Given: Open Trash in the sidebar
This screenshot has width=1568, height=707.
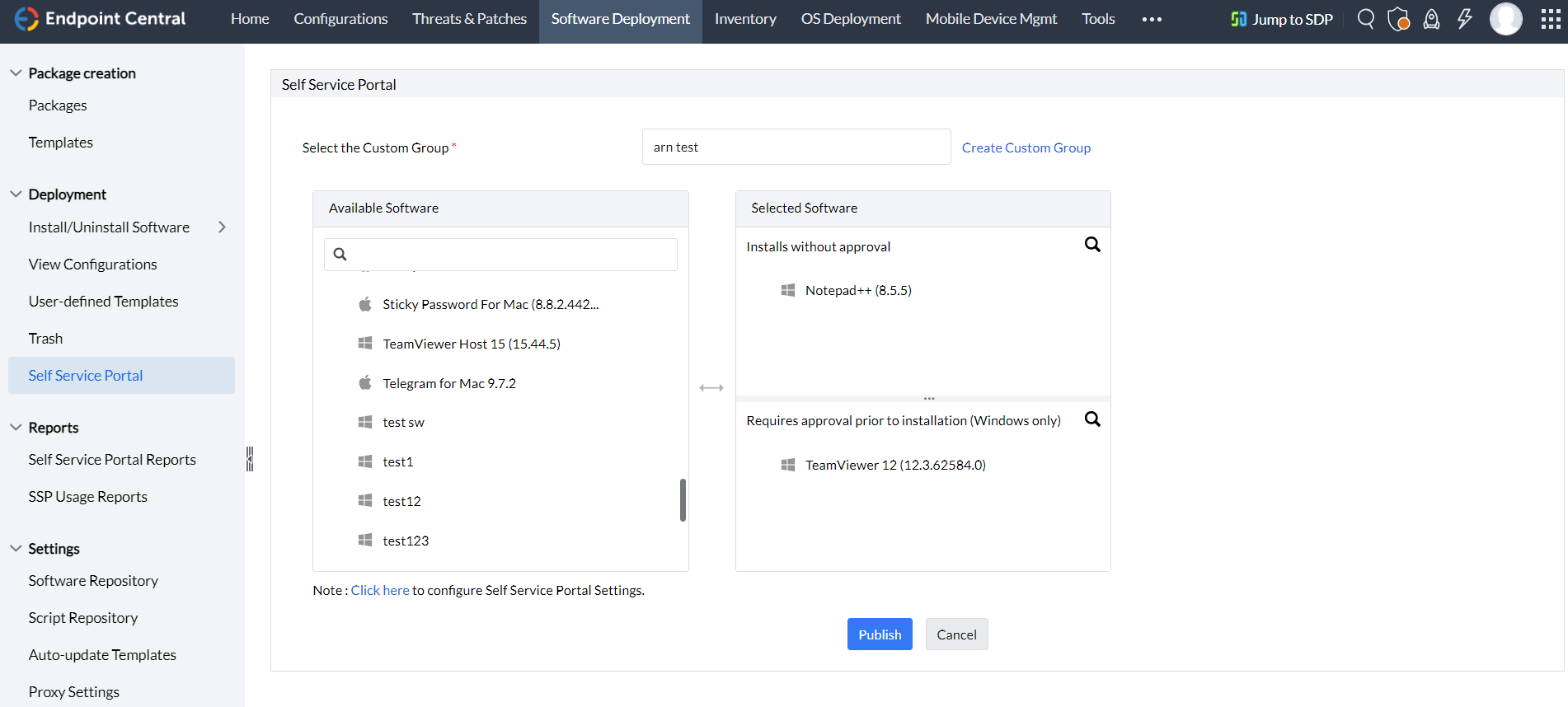Looking at the screenshot, I should (45, 339).
